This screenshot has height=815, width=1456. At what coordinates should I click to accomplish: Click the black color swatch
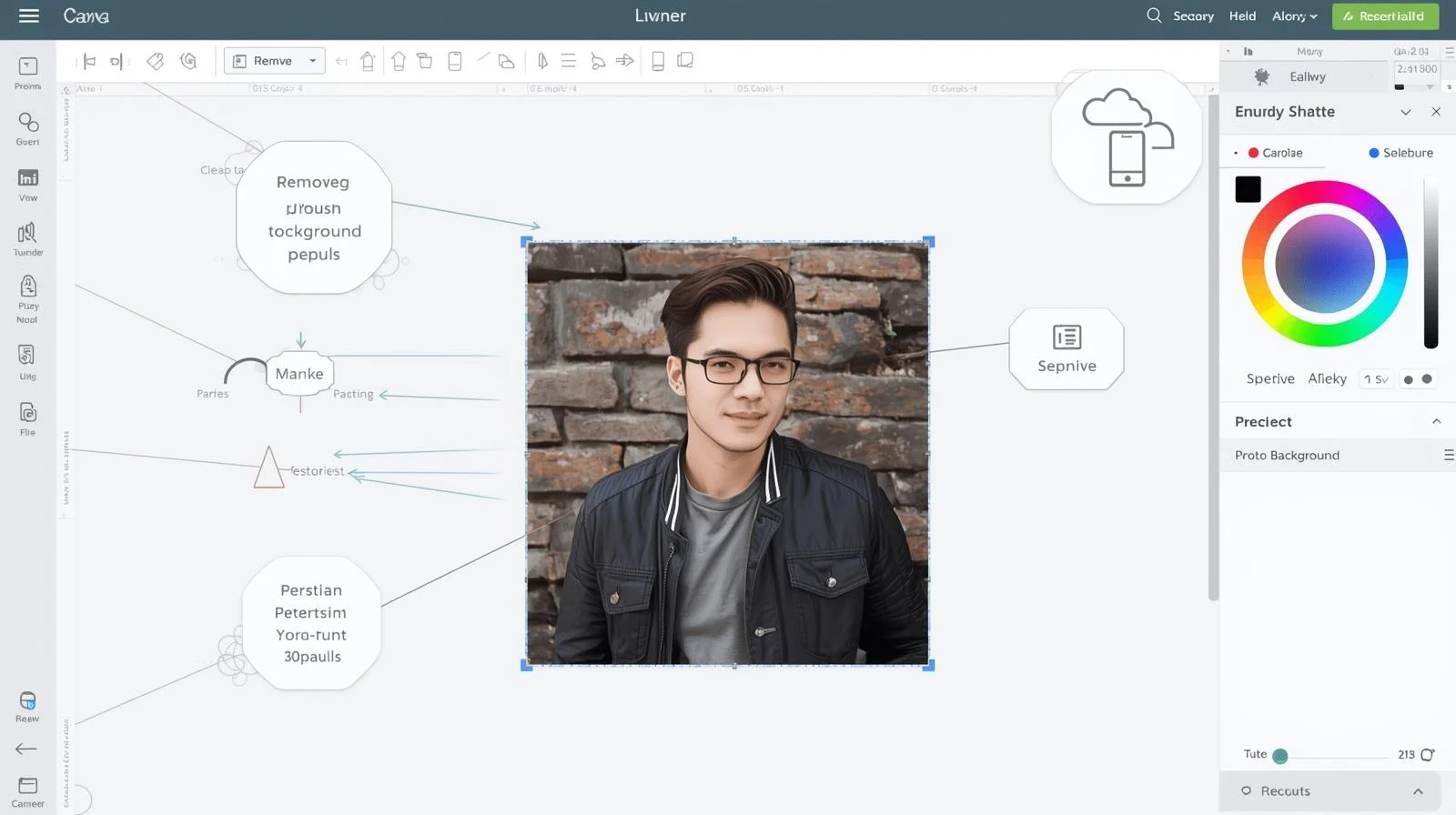tap(1248, 189)
